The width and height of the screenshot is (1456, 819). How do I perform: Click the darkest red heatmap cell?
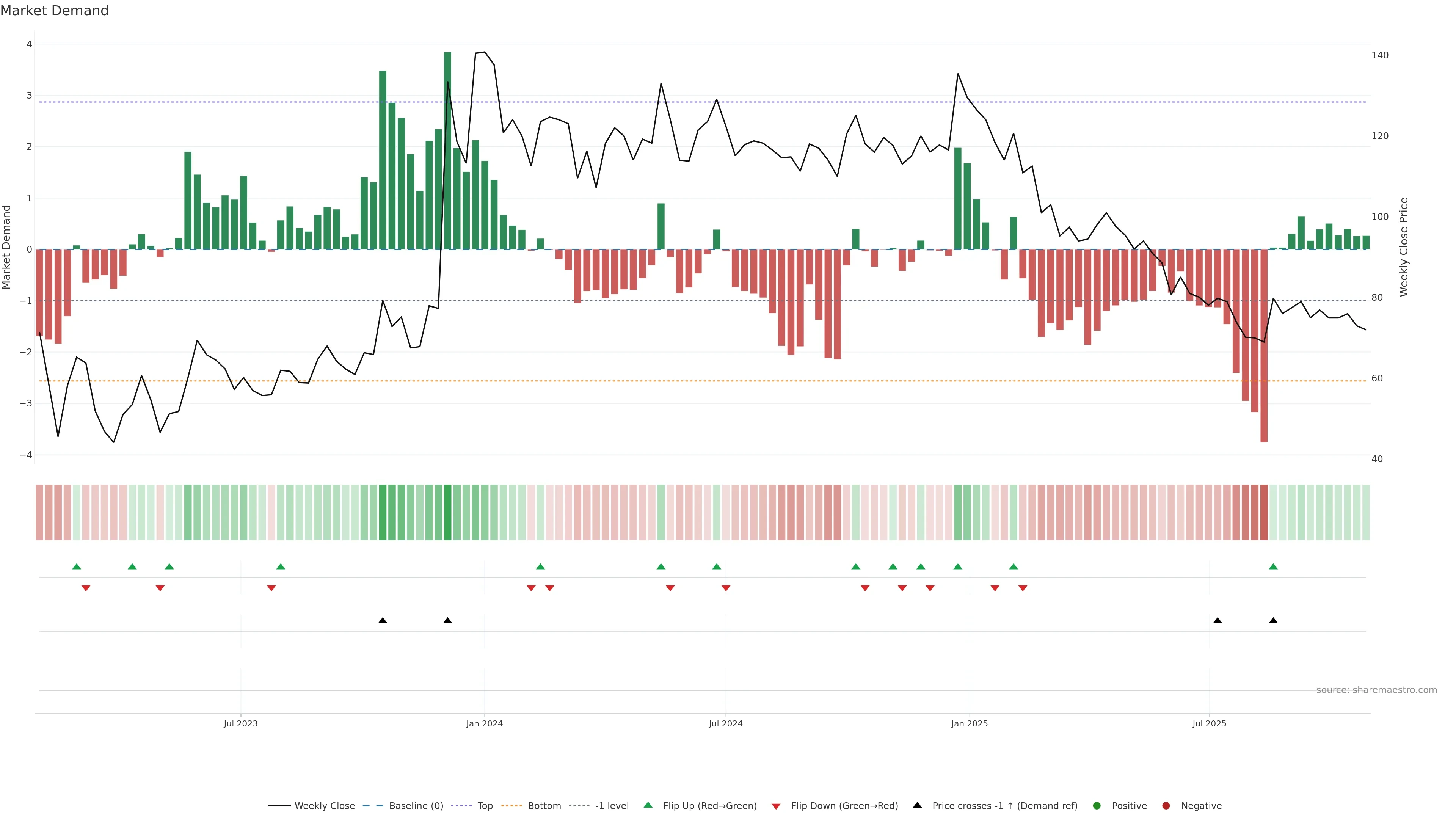point(1264,512)
